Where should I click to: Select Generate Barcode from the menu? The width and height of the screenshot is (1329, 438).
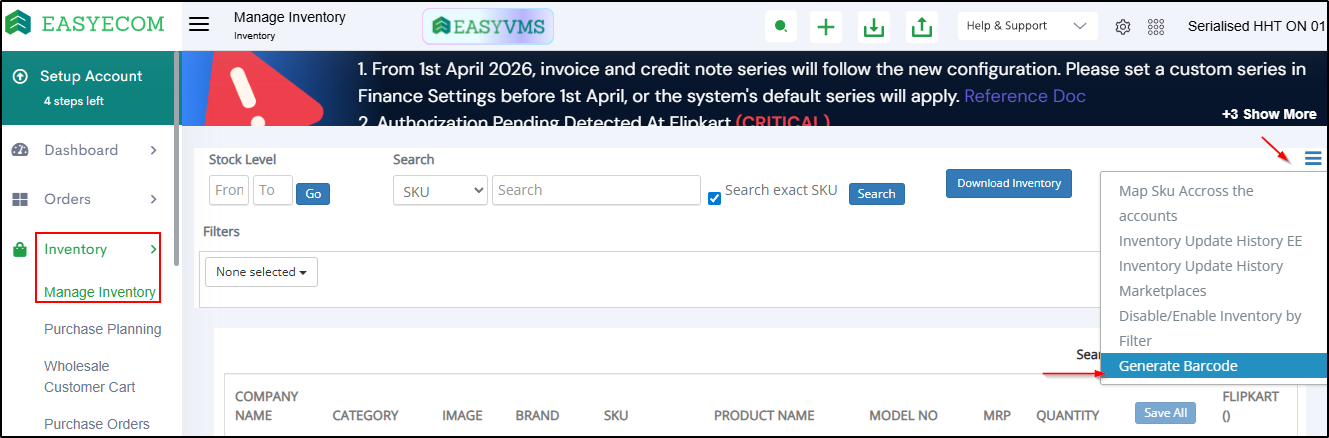click(1178, 366)
